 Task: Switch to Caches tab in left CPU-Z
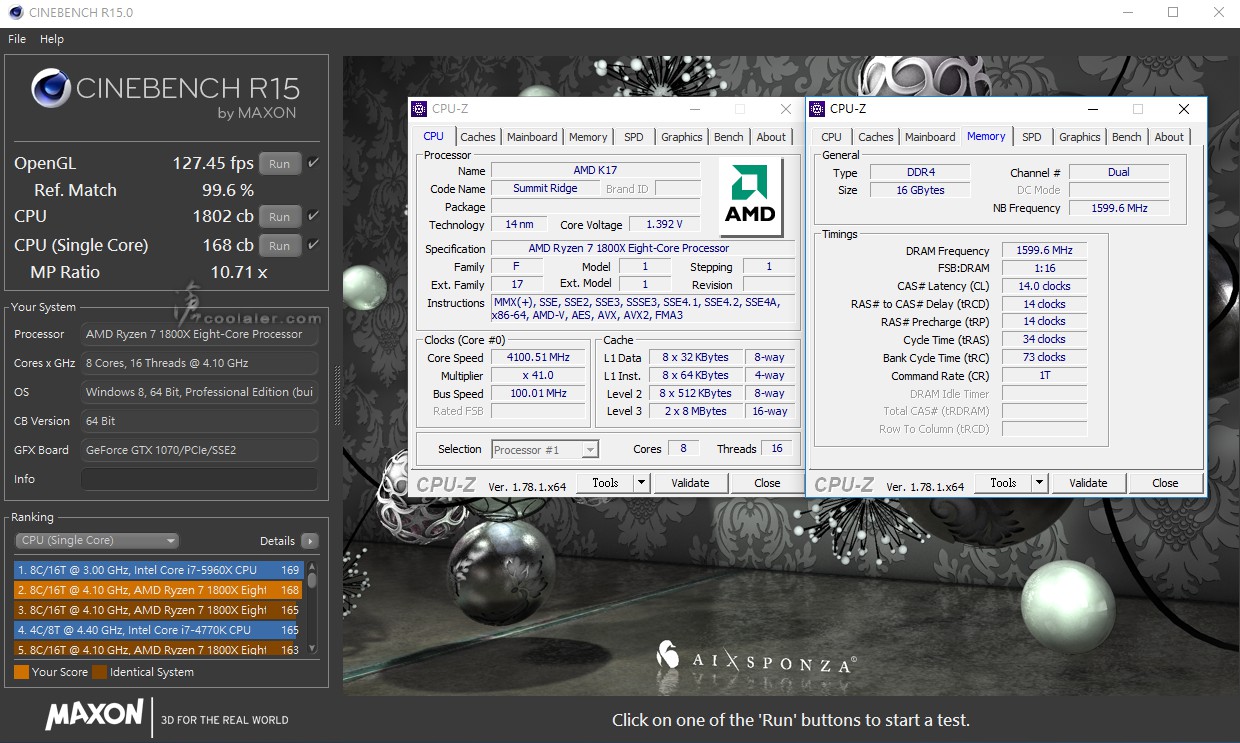478,137
